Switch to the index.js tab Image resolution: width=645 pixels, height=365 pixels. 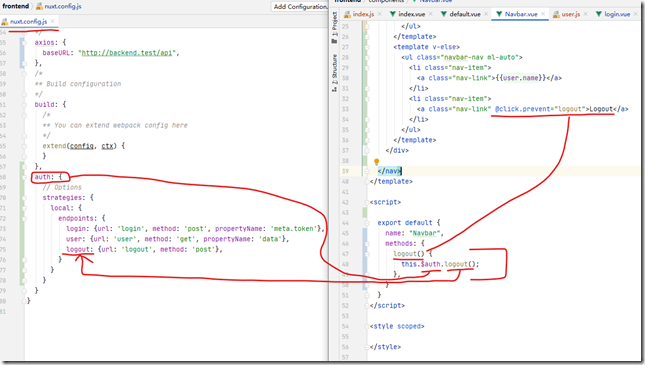pyautogui.click(x=363, y=14)
